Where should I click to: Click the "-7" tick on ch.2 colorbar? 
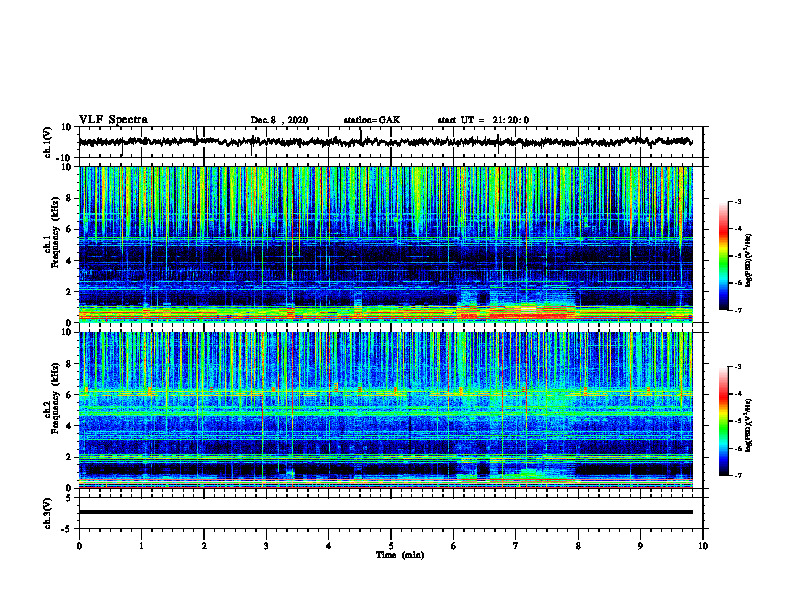tap(737, 475)
